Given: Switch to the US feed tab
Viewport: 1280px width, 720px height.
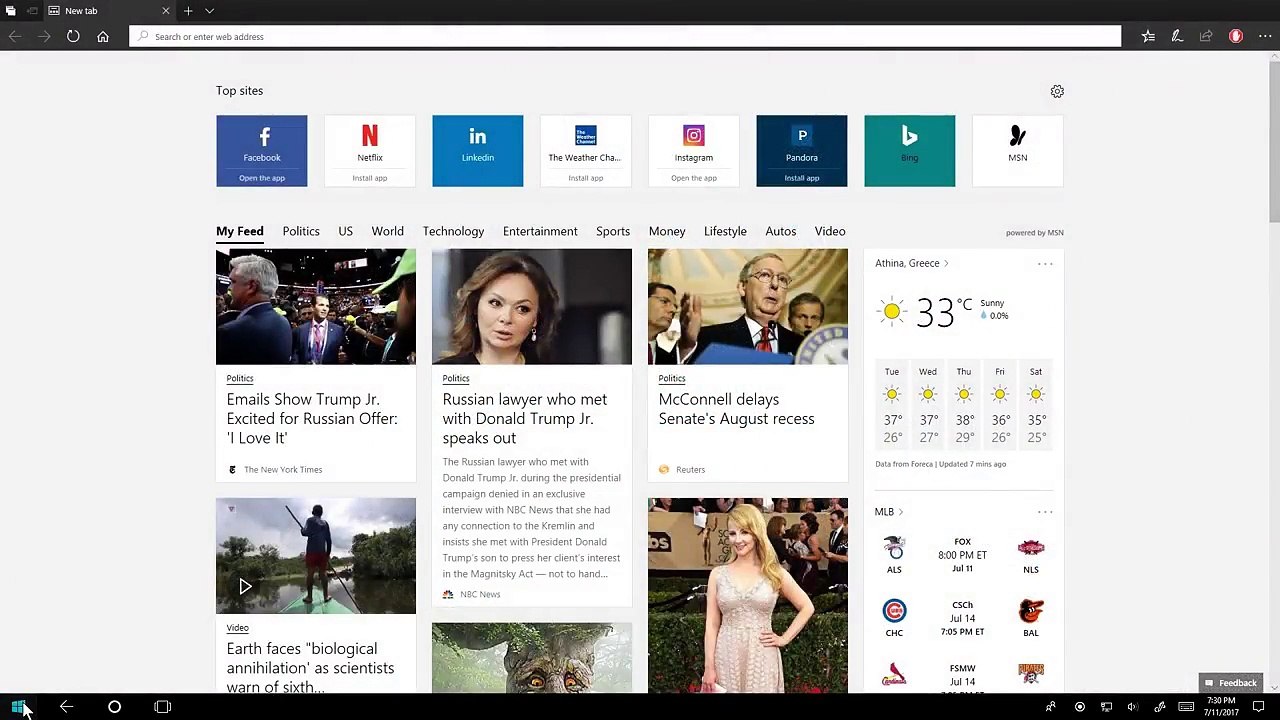Looking at the screenshot, I should [x=345, y=231].
